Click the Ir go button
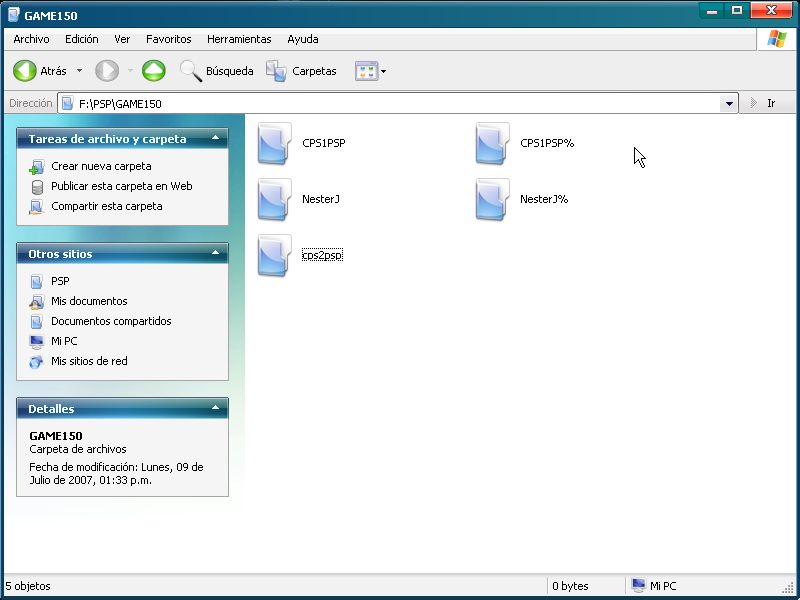The width and height of the screenshot is (800, 600). (764, 104)
